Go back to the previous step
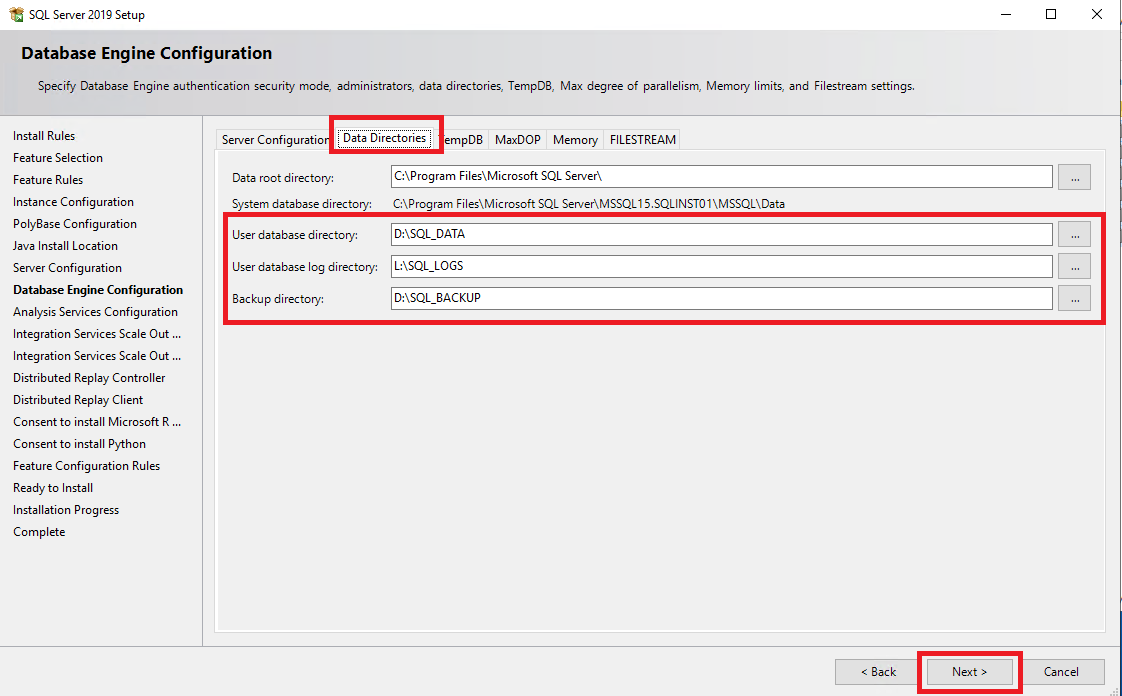The width and height of the screenshot is (1122, 696). click(878, 672)
